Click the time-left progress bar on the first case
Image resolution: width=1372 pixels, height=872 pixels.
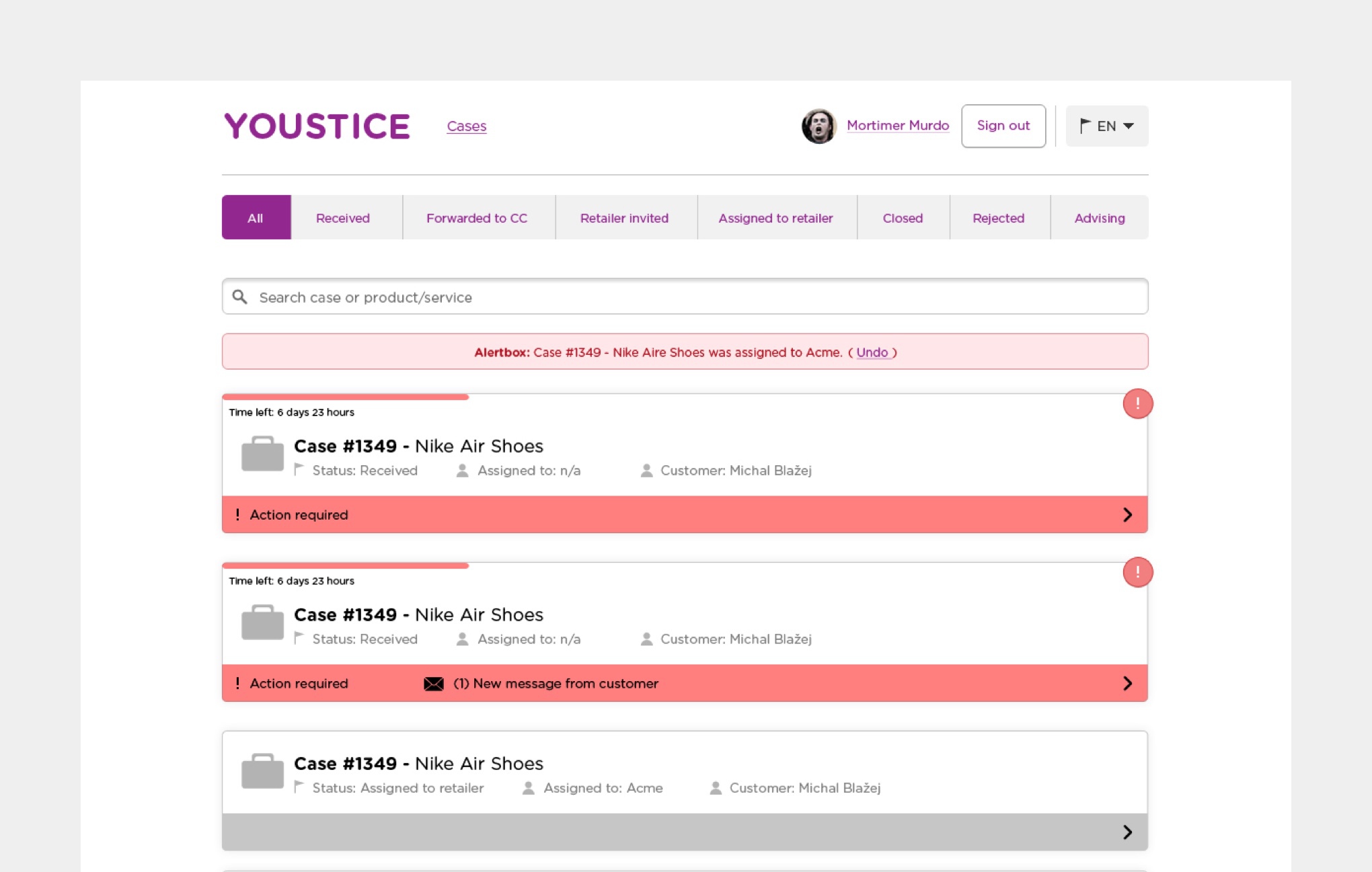point(346,397)
